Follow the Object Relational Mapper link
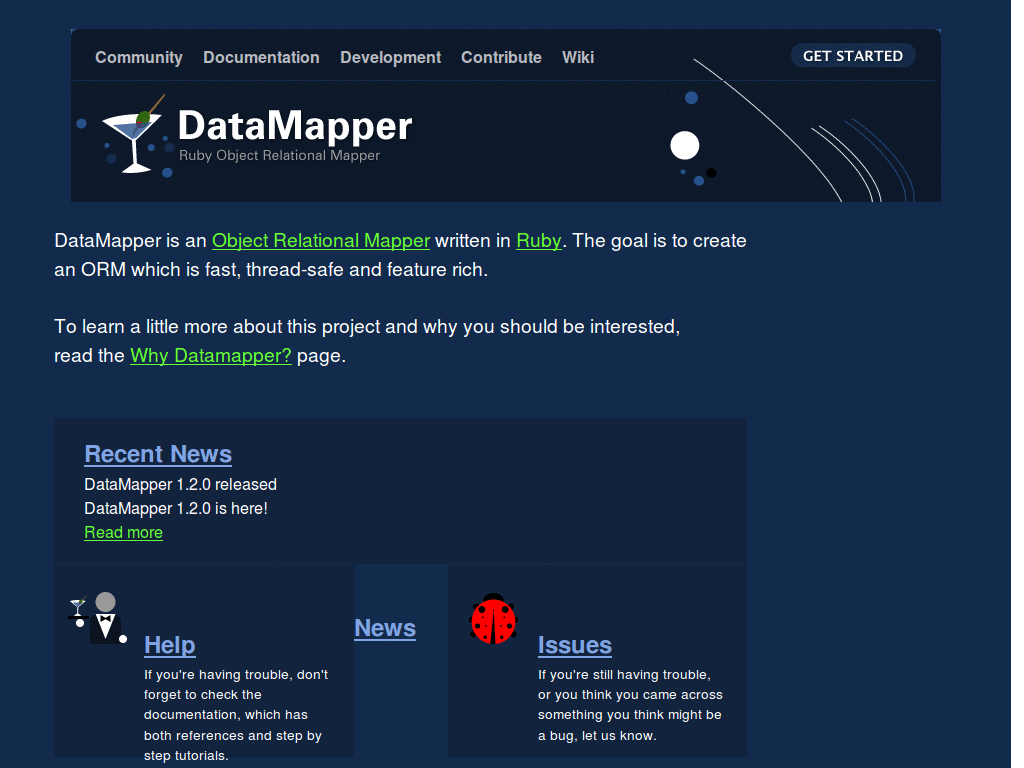This screenshot has height=768, width=1024. 321,240
